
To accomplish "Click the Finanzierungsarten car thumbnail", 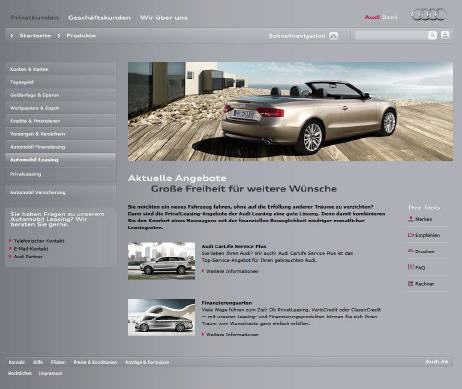I will [x=161, y=317].
